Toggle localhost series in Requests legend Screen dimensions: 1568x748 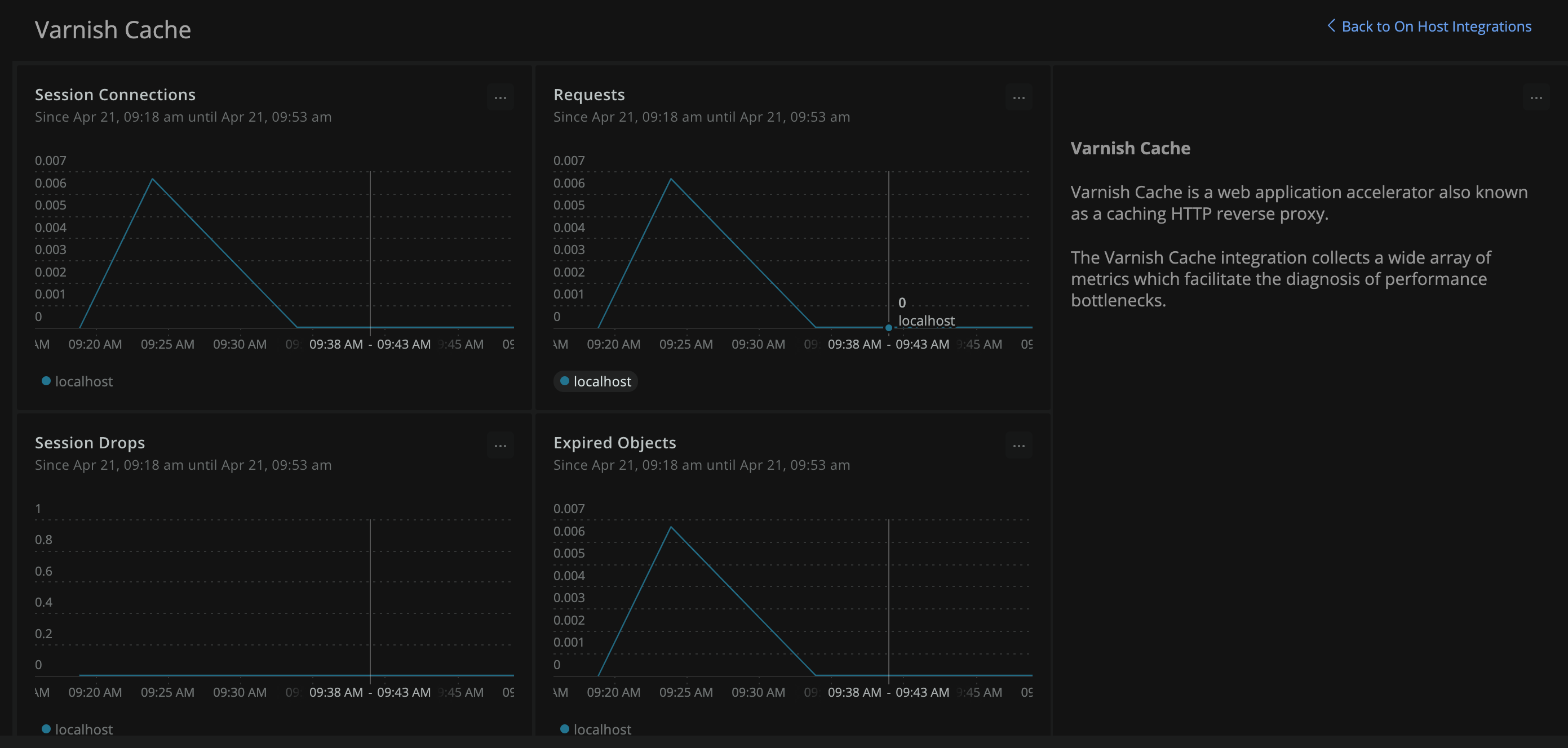tap(602, 381)
